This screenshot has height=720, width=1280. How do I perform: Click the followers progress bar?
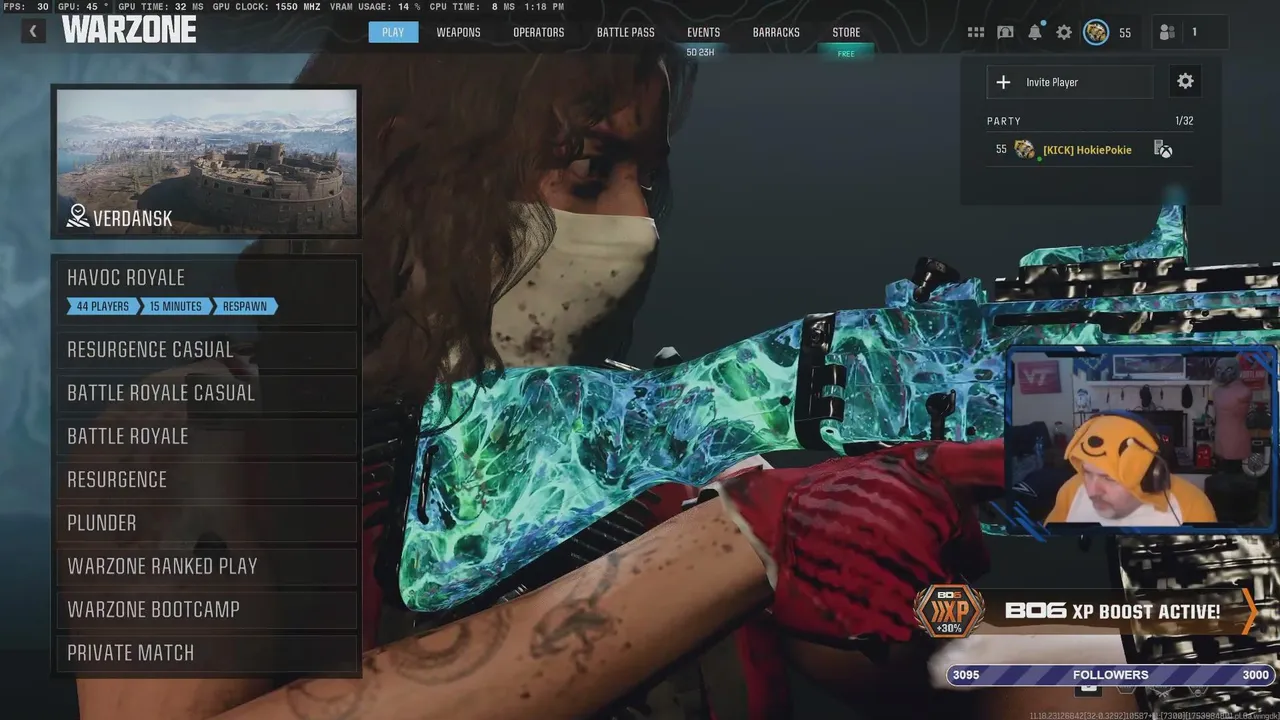1110,675
